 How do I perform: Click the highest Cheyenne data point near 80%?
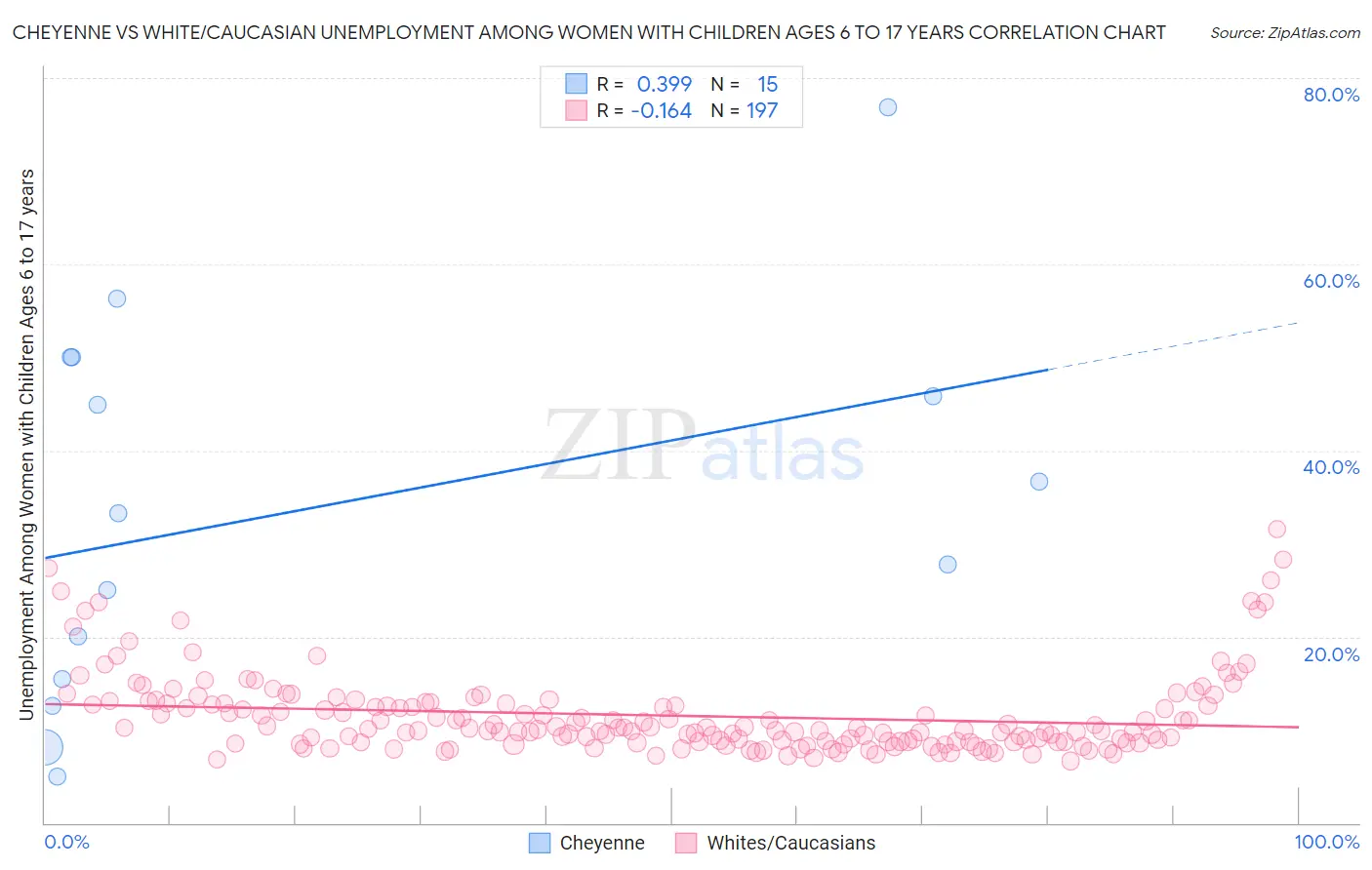[x=888, y=107]
